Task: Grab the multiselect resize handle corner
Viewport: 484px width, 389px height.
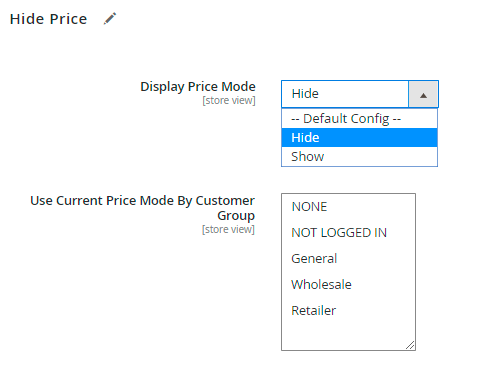Action: 410,345
